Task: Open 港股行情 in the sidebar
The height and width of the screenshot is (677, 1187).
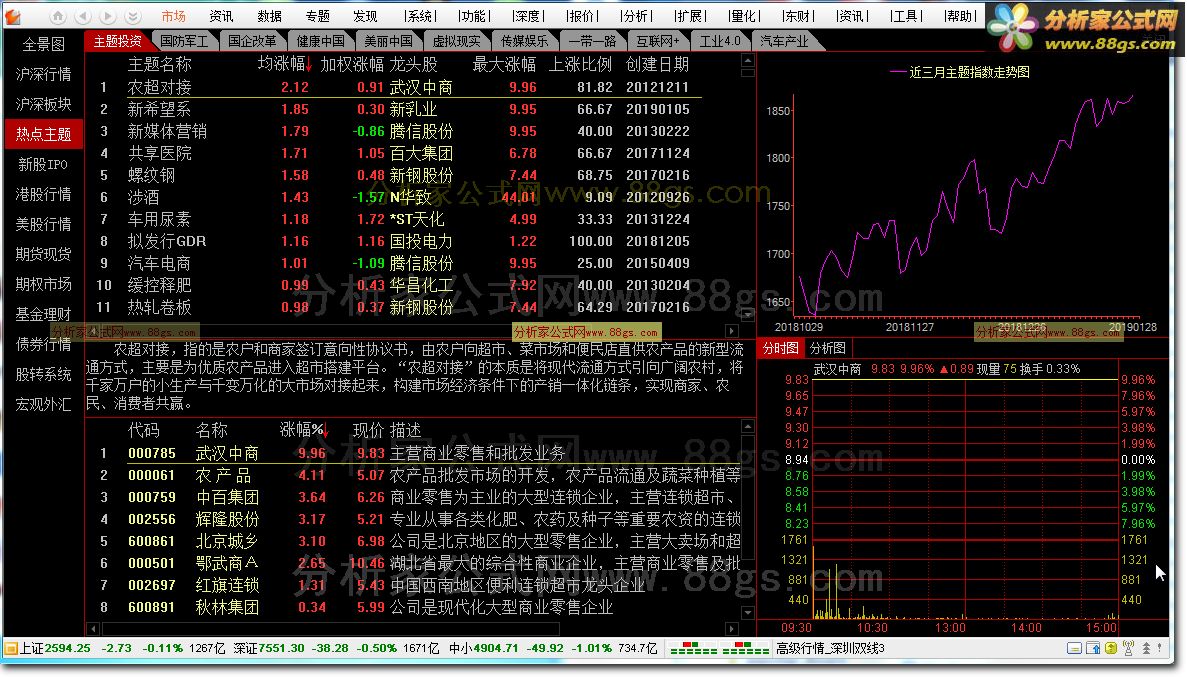Action: 43,194
